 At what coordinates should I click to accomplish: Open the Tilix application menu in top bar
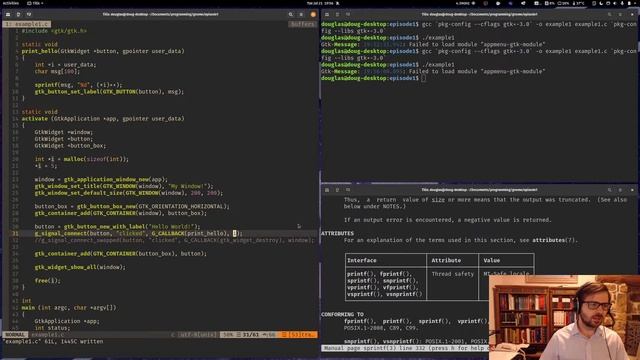point(36,3)
